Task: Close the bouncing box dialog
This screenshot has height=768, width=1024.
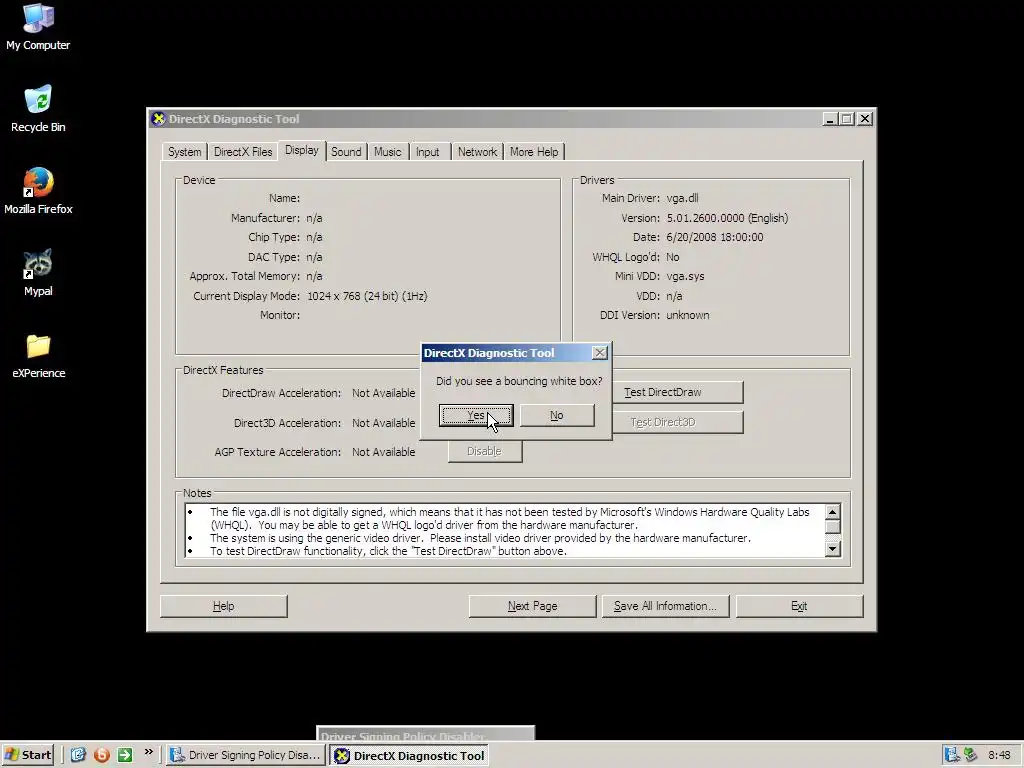Action: 600,353
